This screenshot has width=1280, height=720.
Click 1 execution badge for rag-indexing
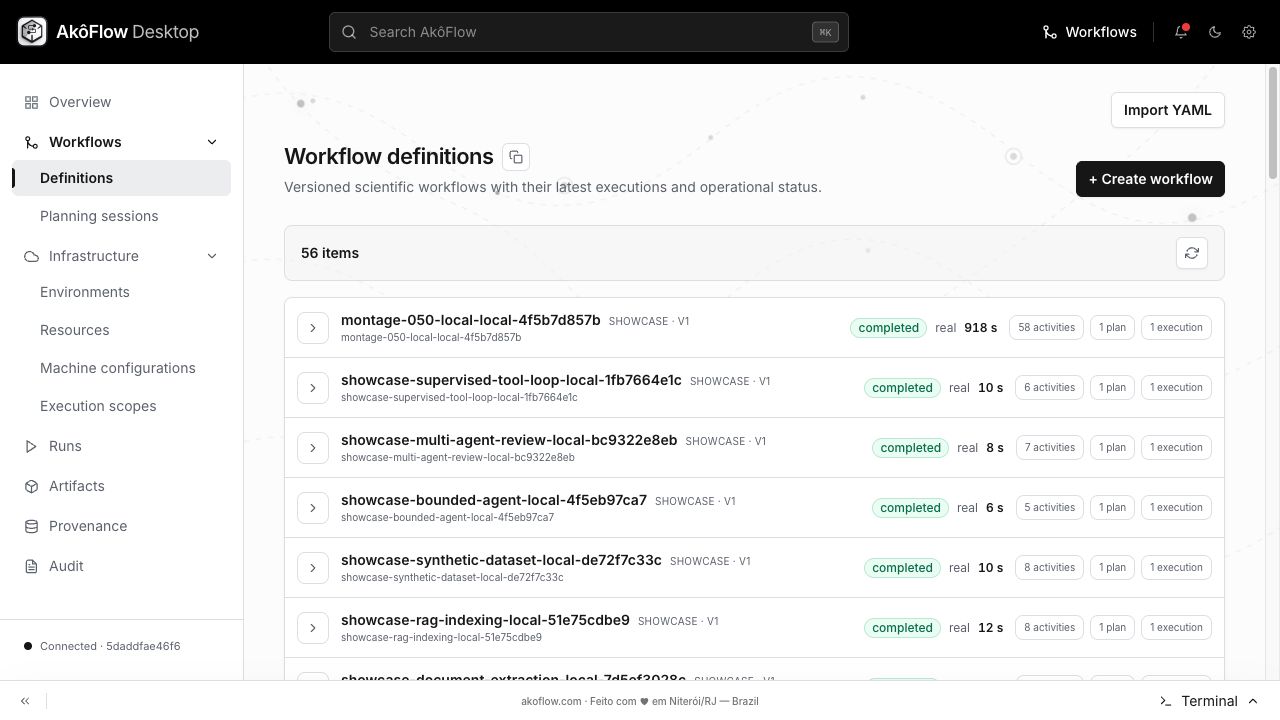[x=1176, y=628]
